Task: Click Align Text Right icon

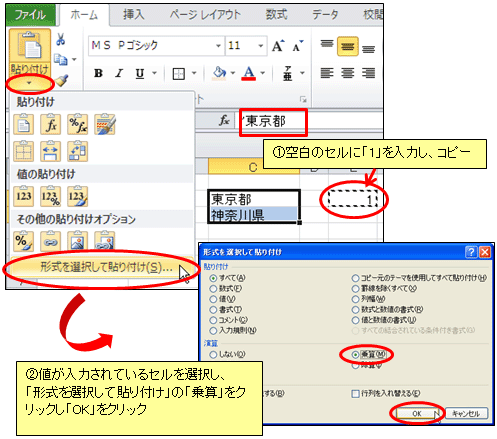Action: pyautogui.click(x=369, y=73)
